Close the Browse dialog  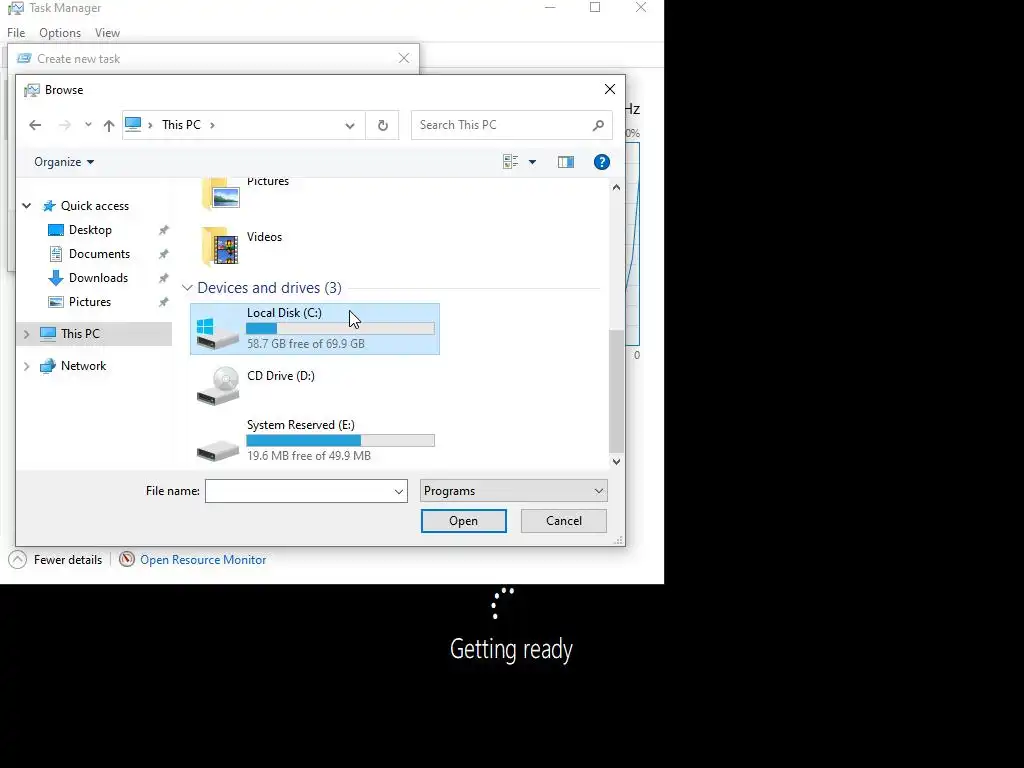609,89
